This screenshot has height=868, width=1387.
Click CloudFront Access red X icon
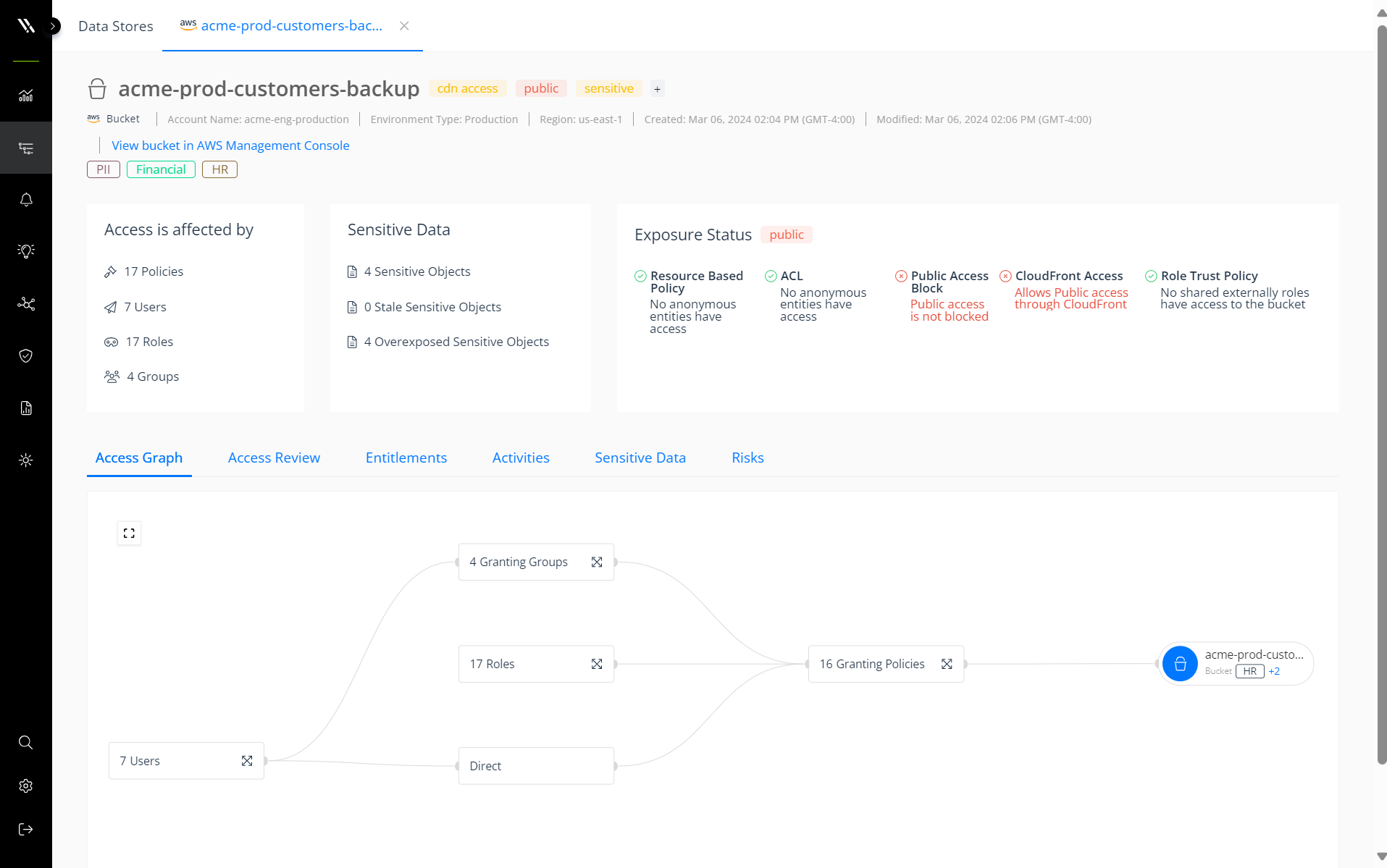click(x=1005, y=276)
